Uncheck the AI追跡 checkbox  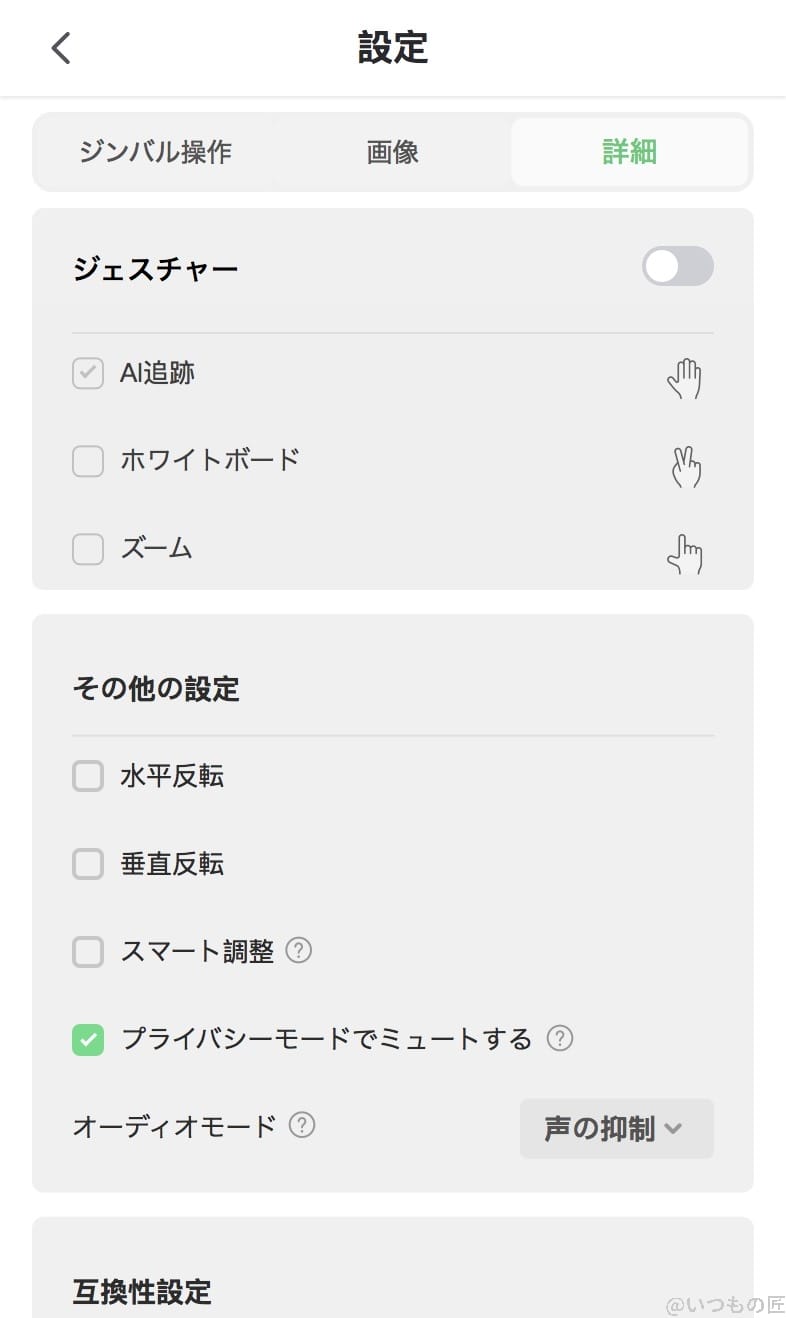coord(88,374)
